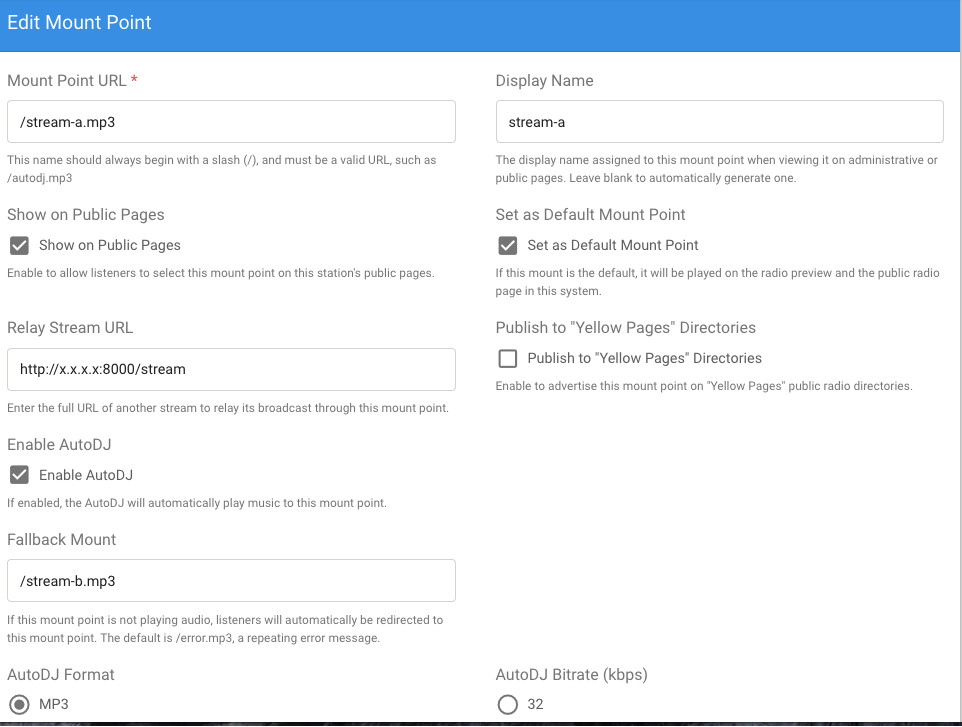Focus the Display Name field containing stream-a
Screen dimensions: 962x727
pyautogui.click(x=719, y=121)
